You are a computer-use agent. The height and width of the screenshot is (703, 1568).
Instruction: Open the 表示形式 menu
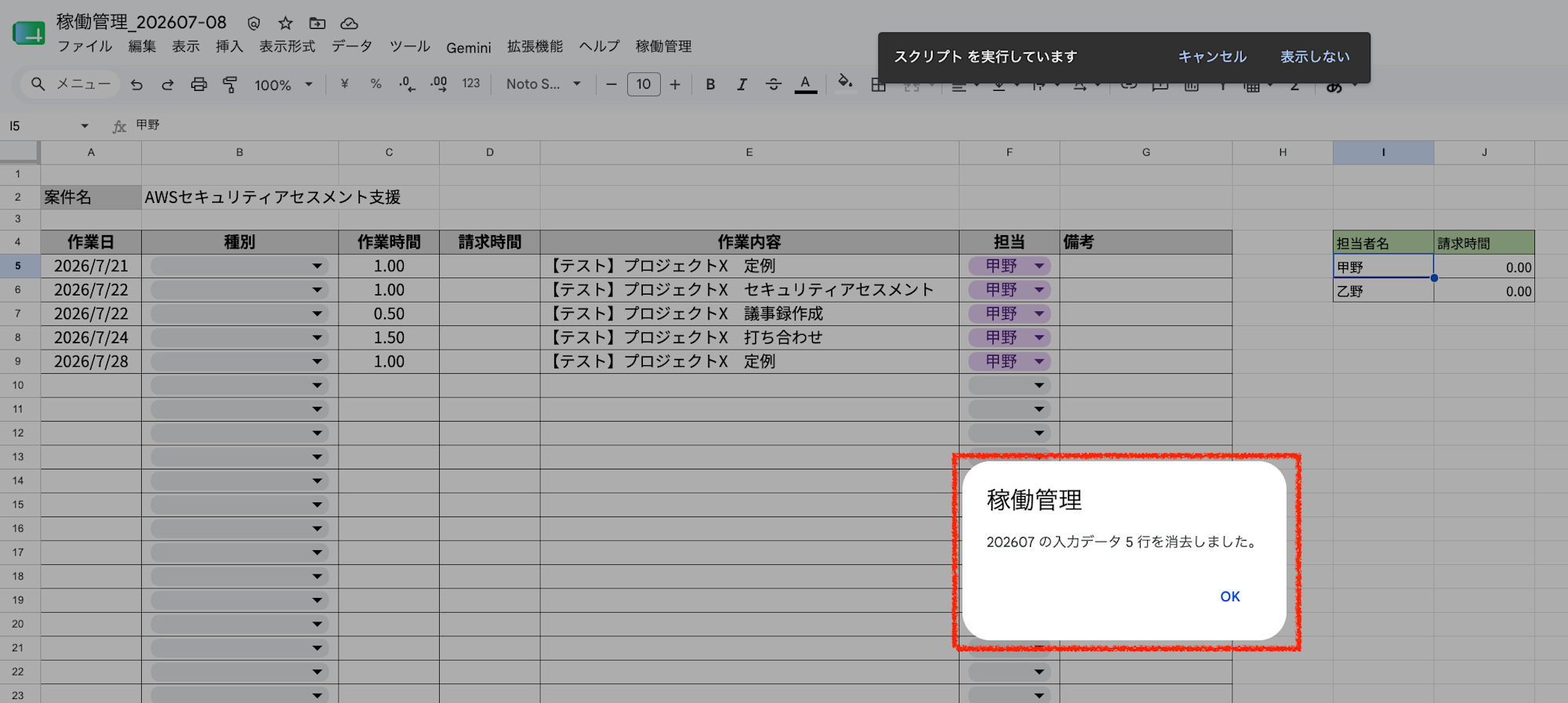[x=287, y=46]
